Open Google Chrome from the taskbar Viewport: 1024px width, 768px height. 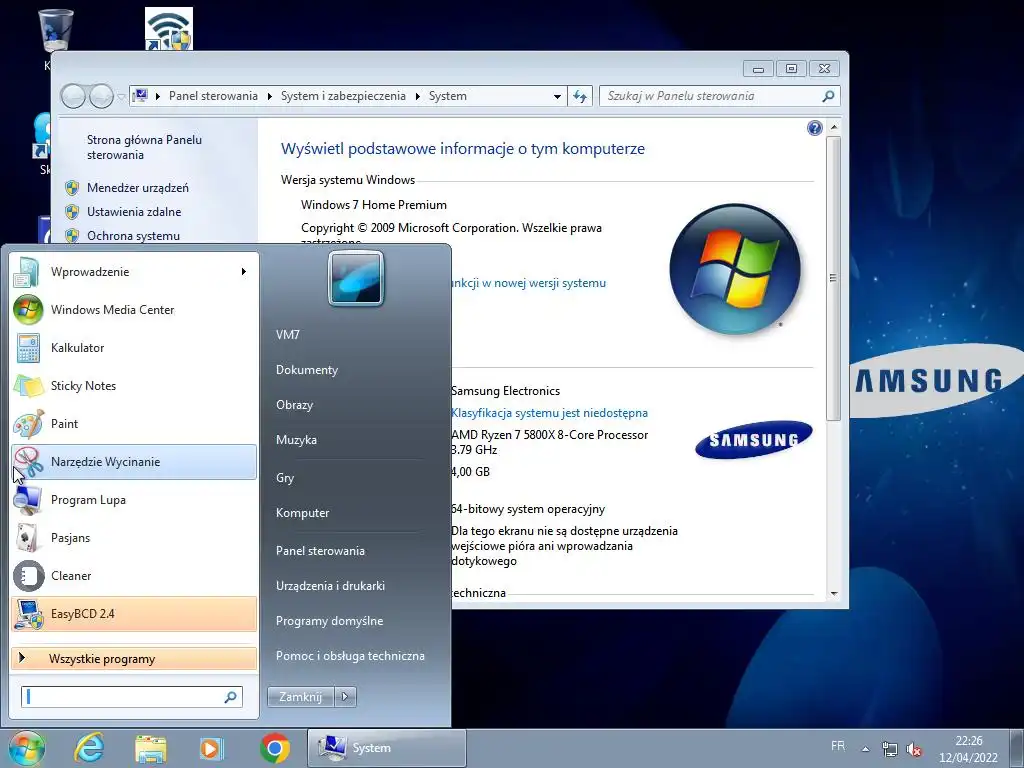point(275,748)
